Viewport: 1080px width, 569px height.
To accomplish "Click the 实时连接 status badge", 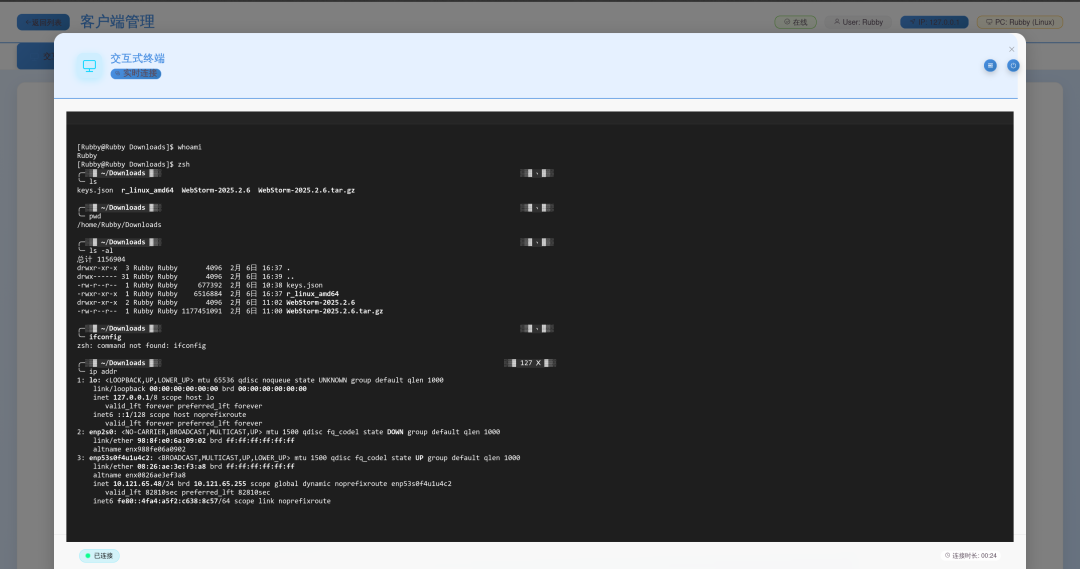I will click(x=136, y=74).
